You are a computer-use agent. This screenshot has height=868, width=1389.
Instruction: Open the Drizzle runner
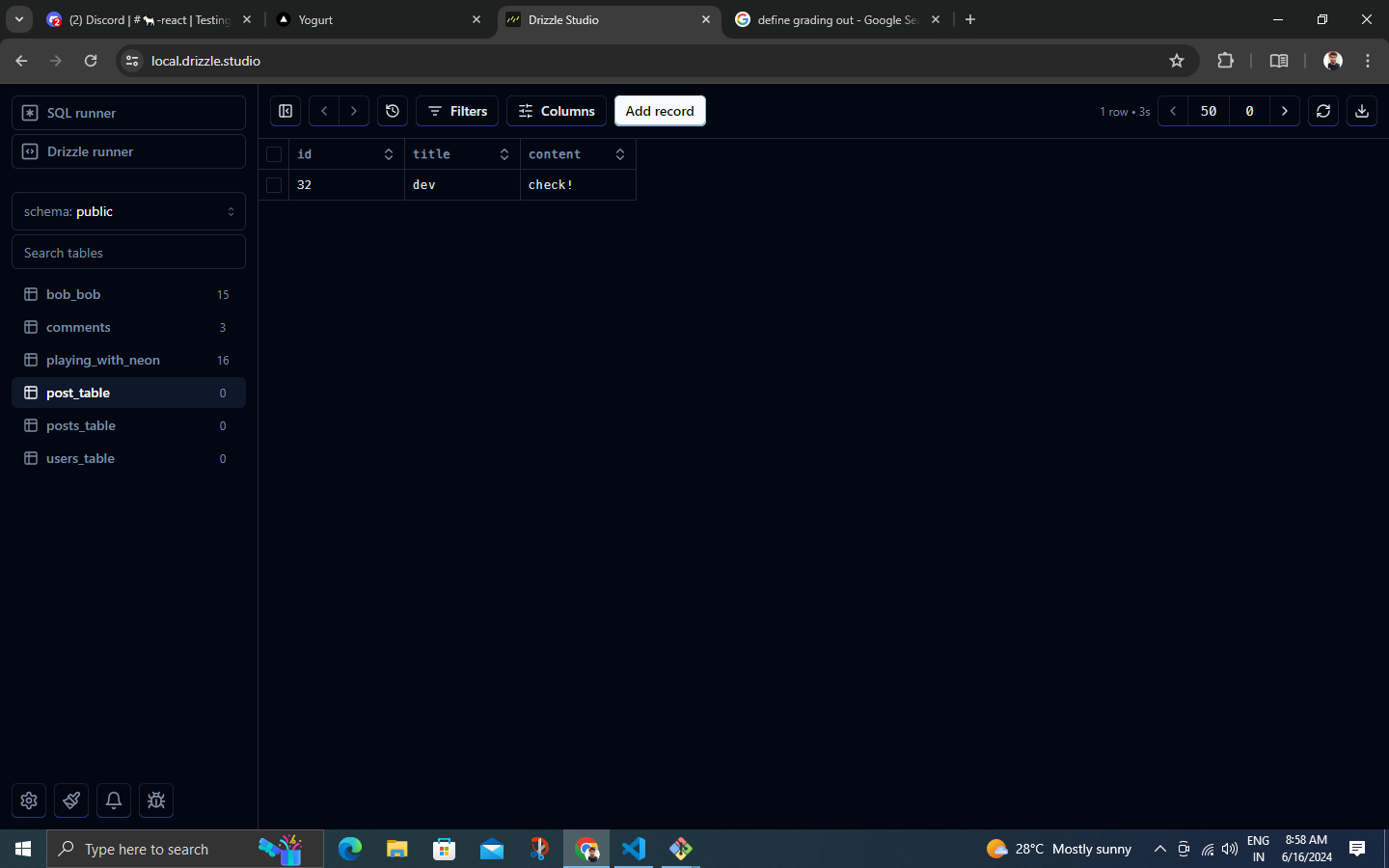click(x=128, y=151)
